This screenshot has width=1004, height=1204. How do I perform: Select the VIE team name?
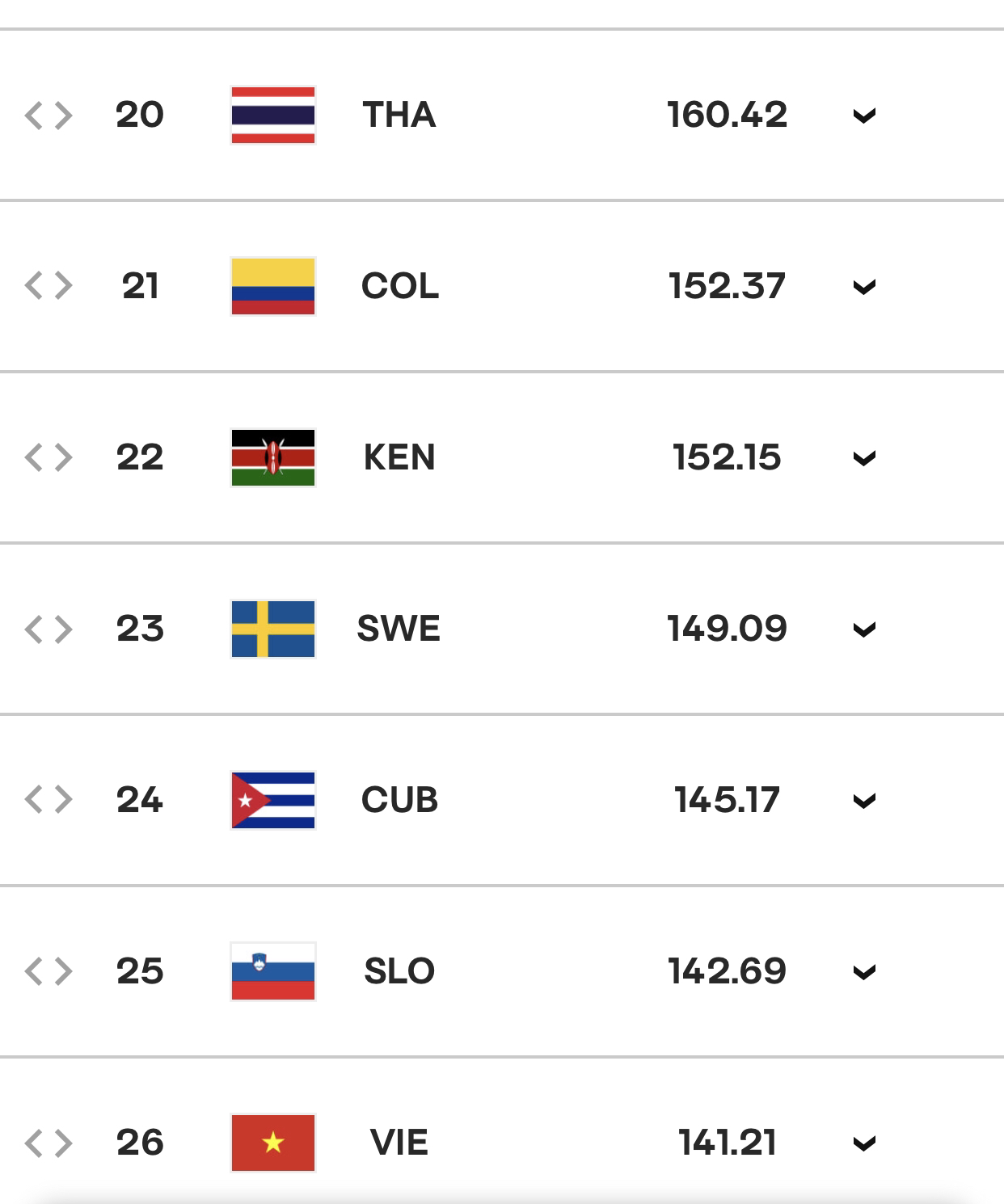pos(399,1143)
